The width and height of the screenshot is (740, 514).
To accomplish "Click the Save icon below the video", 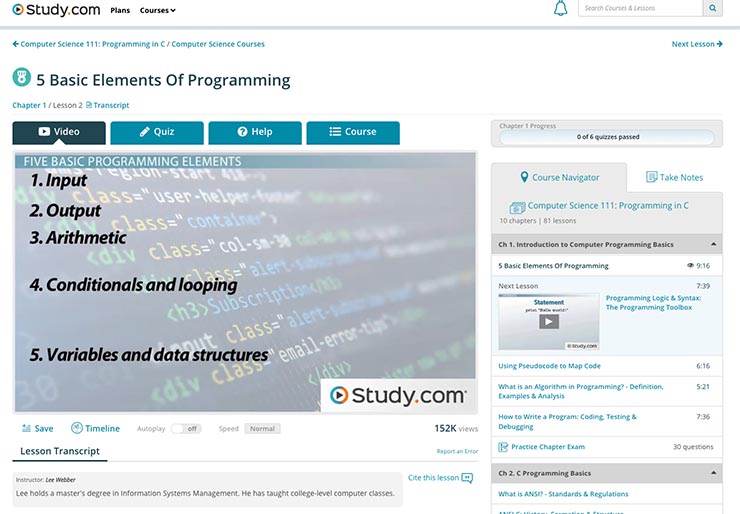I will pos(26,428).
